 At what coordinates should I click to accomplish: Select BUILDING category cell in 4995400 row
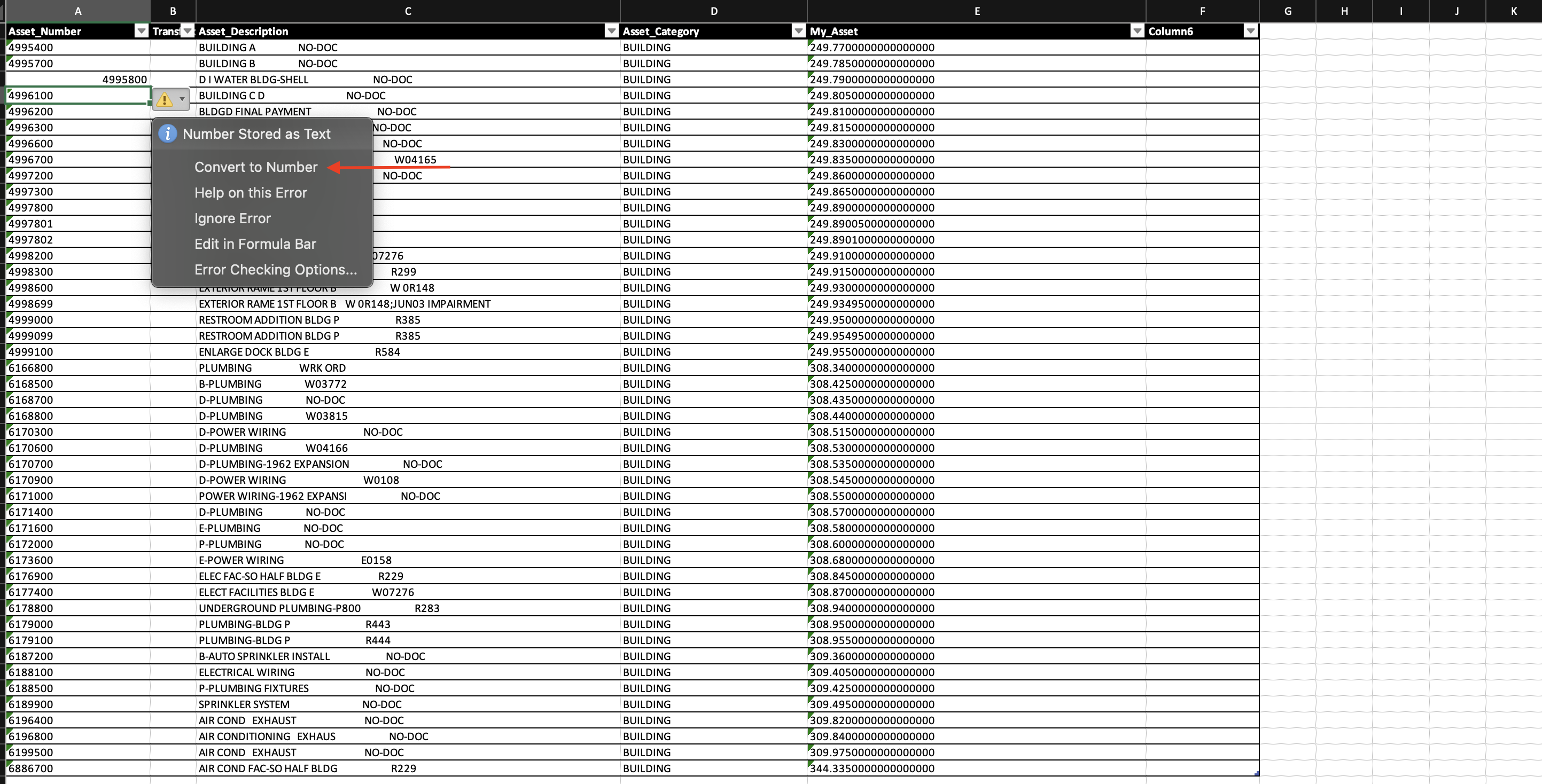[713, 48]
